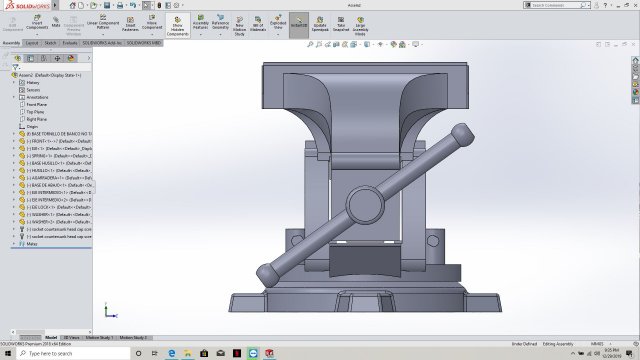The width and height of the screenshot is (640, 360).
Task: Expand the manager tabs chevron arrow
Action: (x=89, y=58)
